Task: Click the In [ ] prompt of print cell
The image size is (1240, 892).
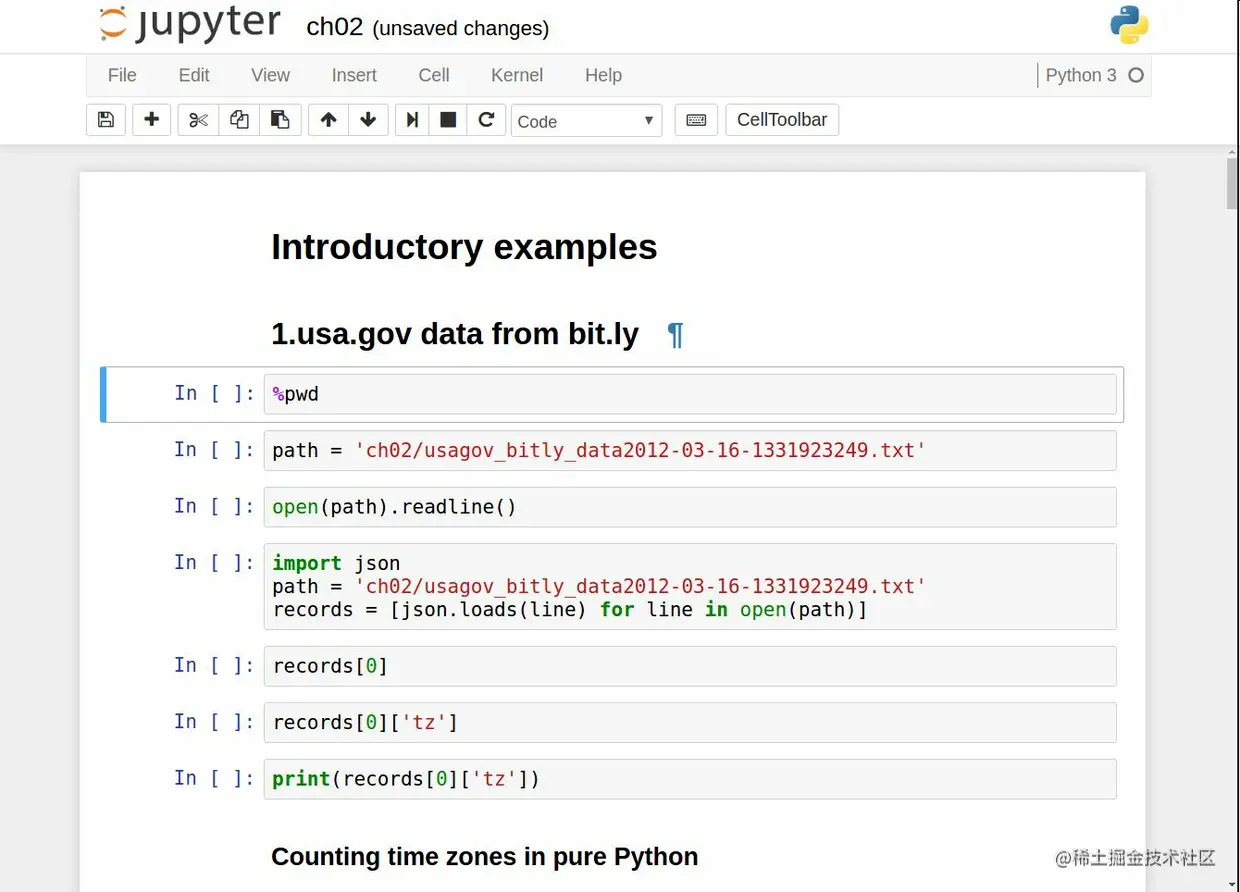Action: [215, 778]
